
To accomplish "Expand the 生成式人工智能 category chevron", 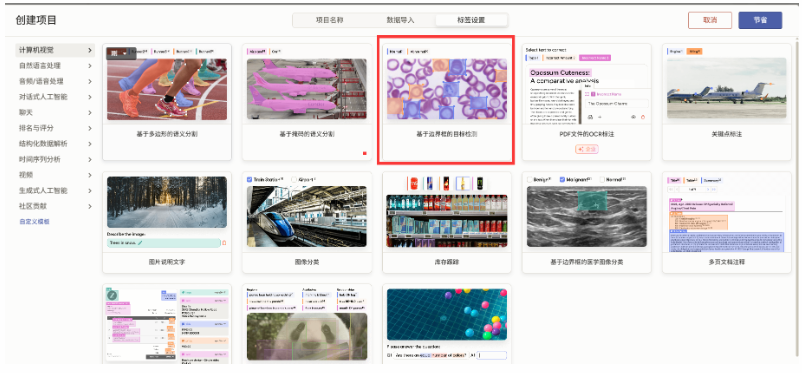I will [90, 191].
